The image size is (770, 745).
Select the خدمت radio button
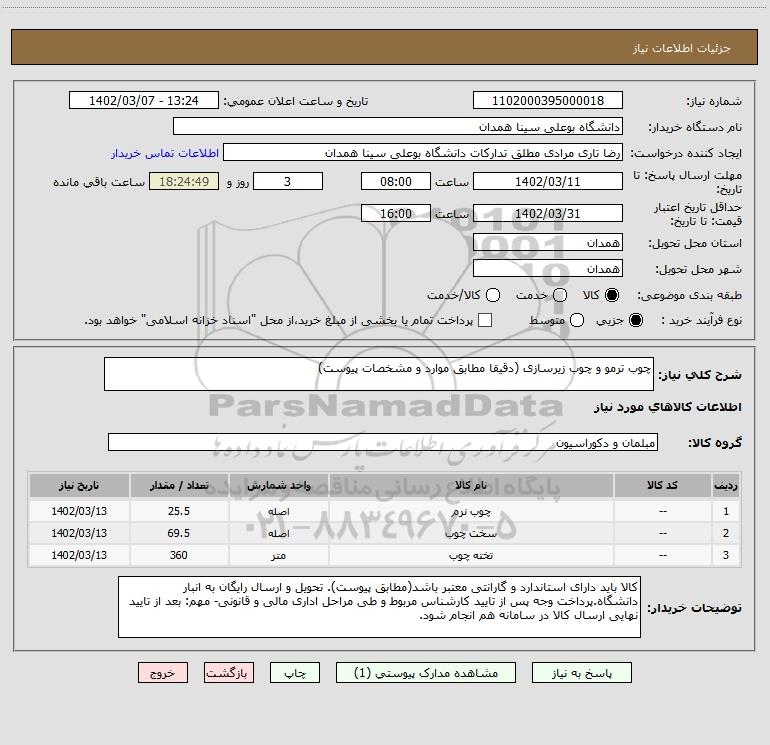(x=560, y=295)
